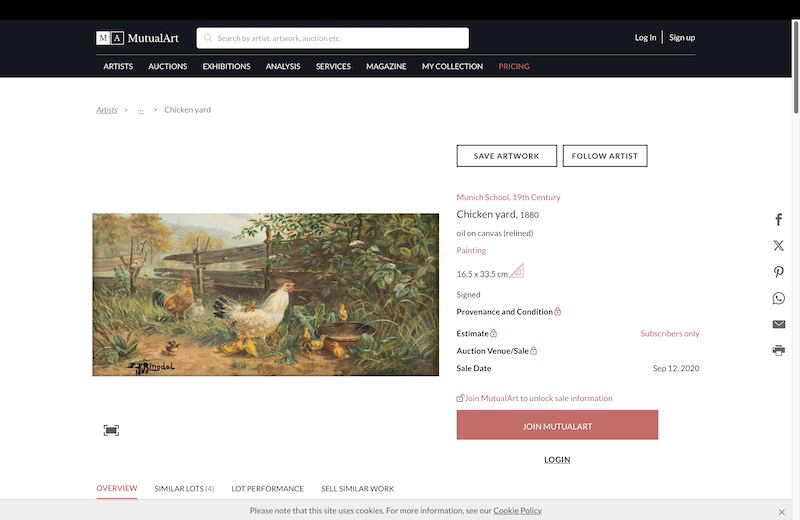Image resolution: width=800 pixels, height=520 pixels.
Task: Send artwork by email icon
Action: click(x=779, y=324)
